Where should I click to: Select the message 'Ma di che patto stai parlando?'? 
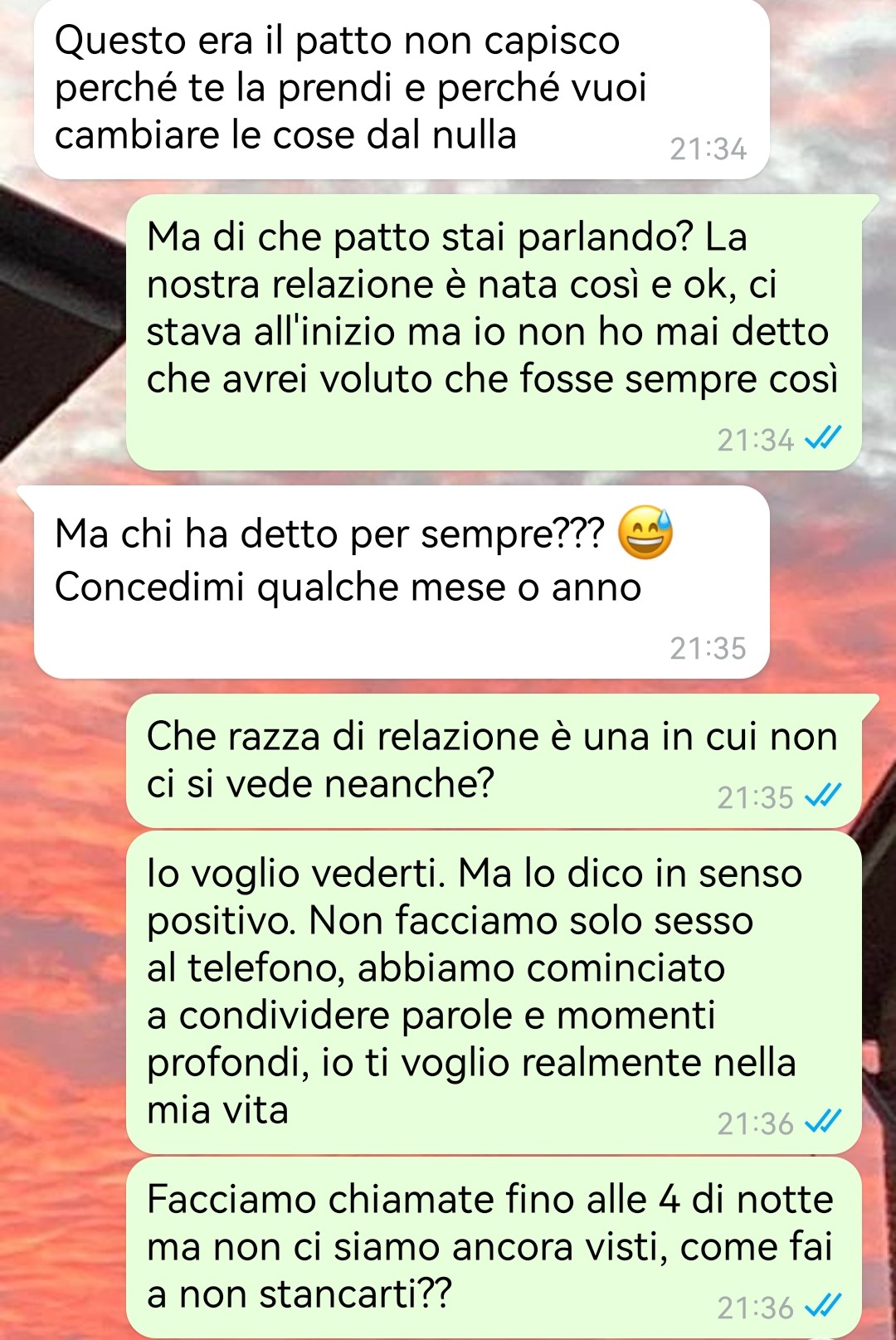494,332
